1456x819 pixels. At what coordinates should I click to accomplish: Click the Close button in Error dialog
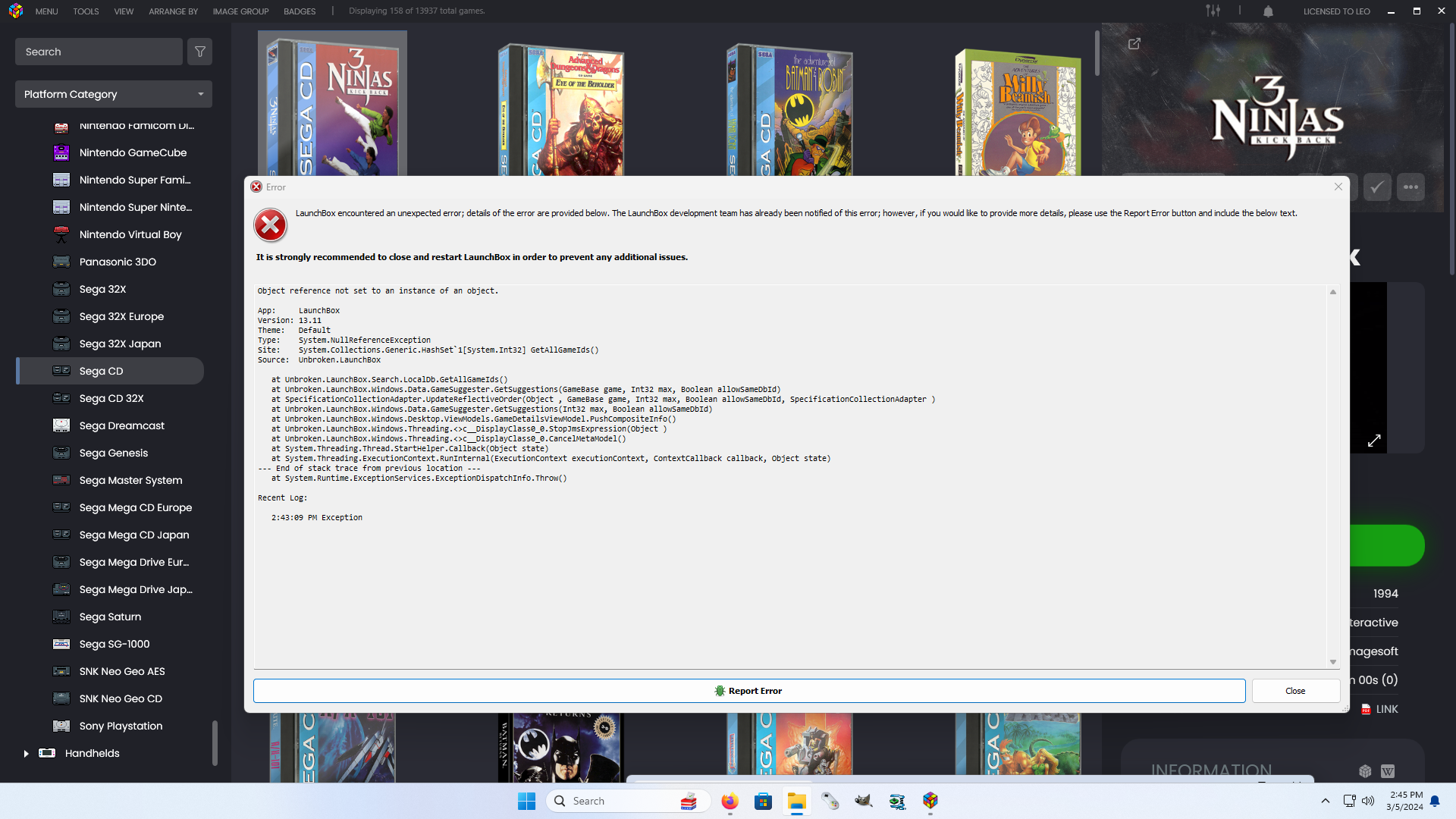coord(1295,691)
